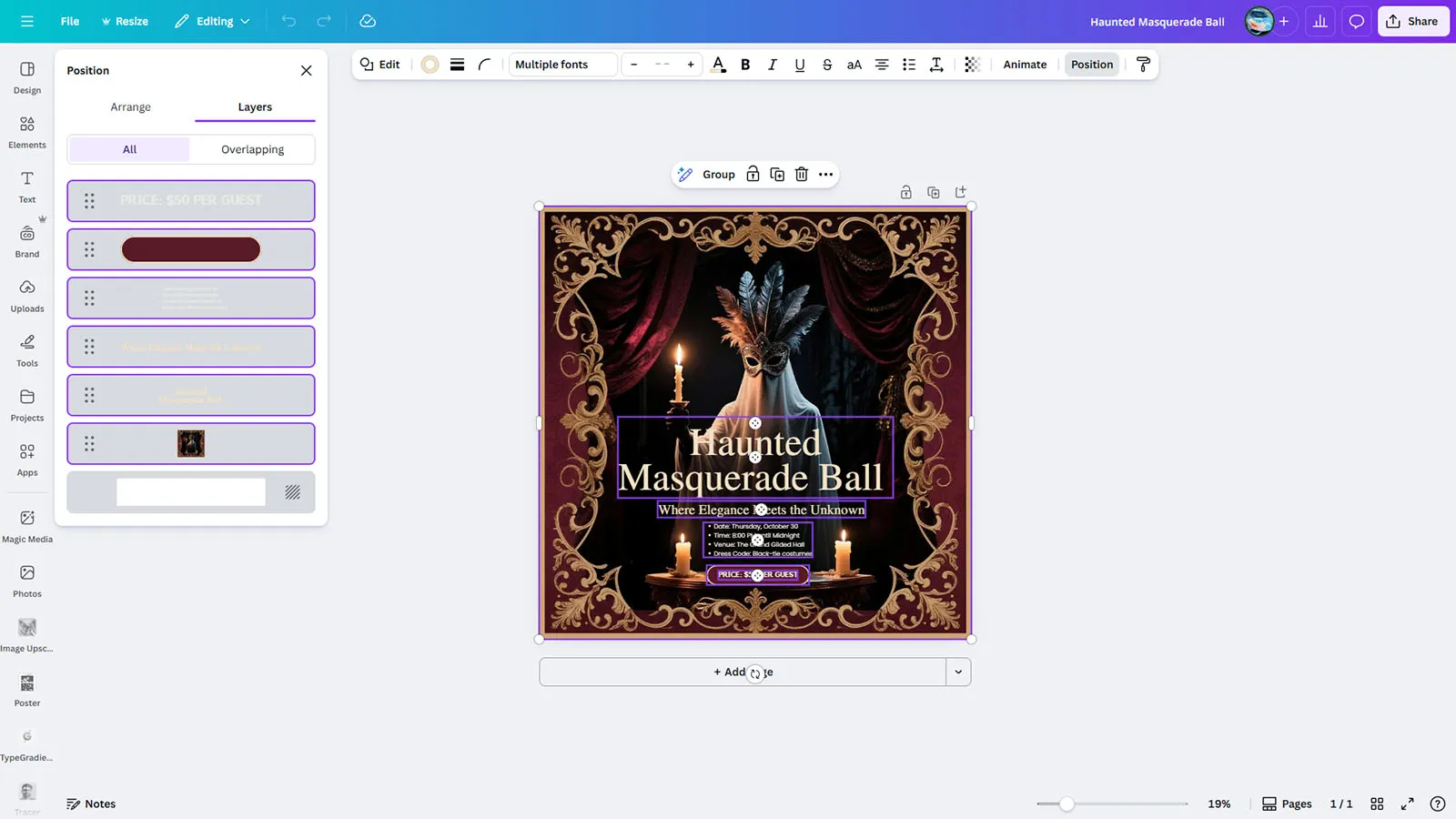Expand the Add page options arrow
The image size is (1456, 819).
[x=958, y=672]
